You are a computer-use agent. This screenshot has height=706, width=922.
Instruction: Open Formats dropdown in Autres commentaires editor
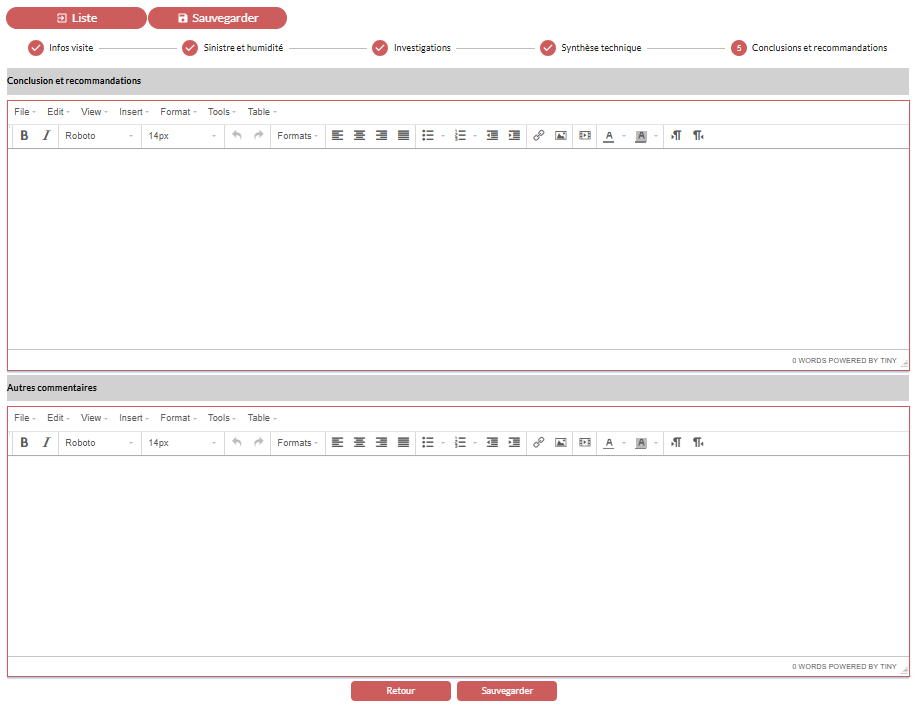(x=298, y=443)
